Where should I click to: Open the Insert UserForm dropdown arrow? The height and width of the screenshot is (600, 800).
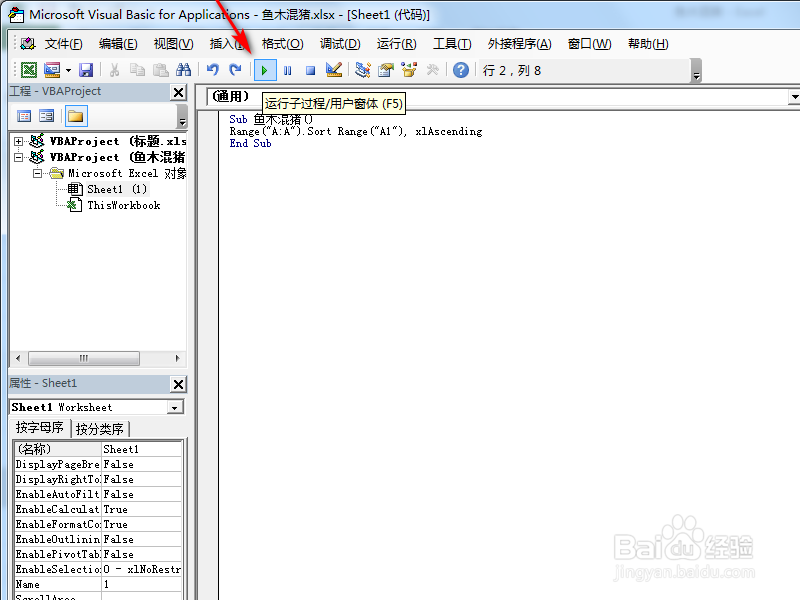pyautogui.click(x=68, y=70)
